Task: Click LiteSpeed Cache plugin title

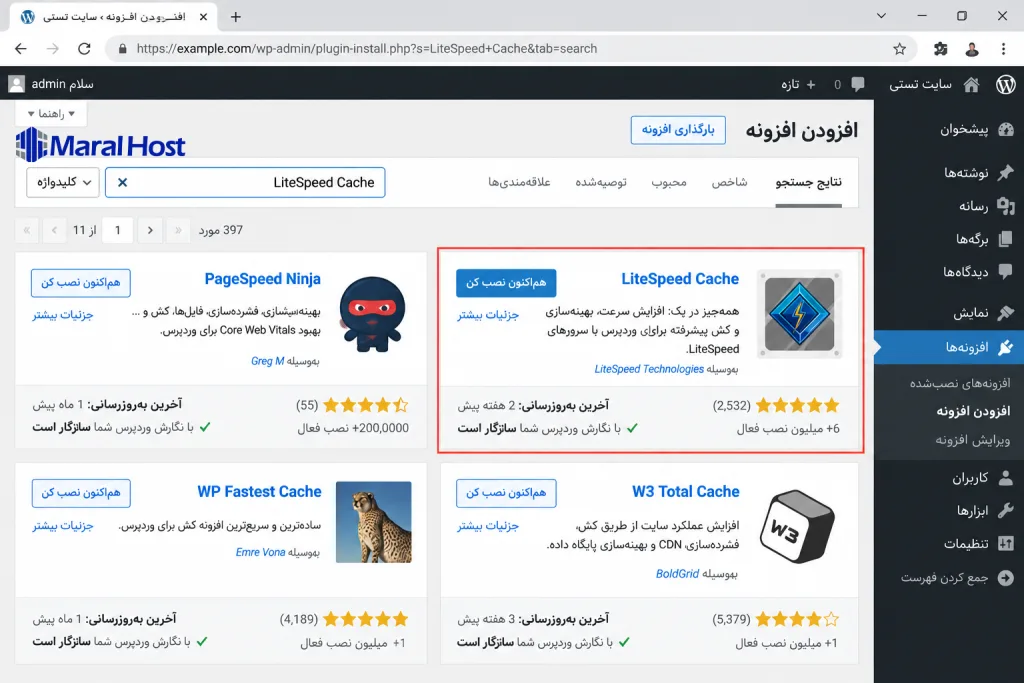Action: pos(680,279)
